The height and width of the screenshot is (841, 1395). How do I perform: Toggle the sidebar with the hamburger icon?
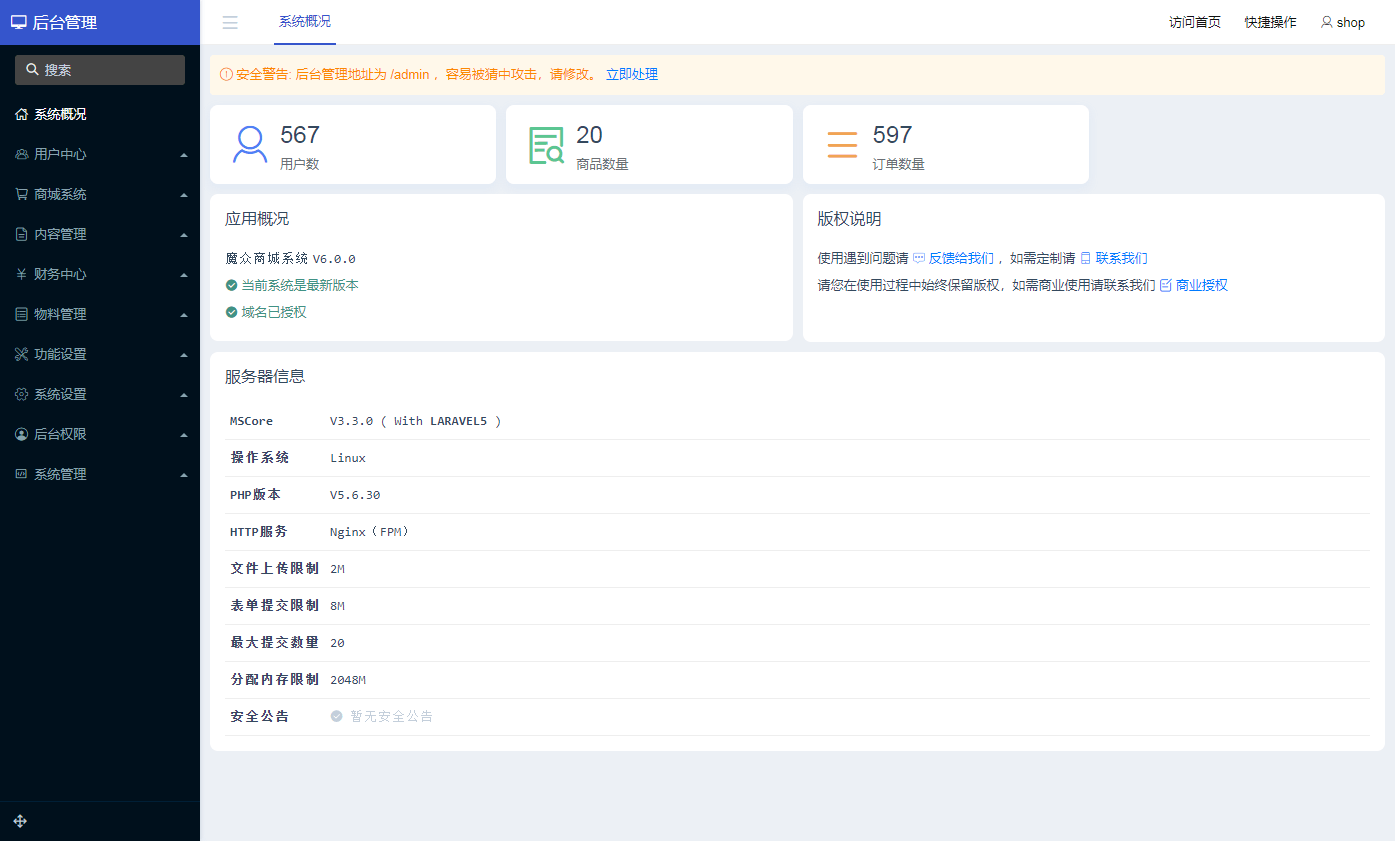[x=230, y=22]
